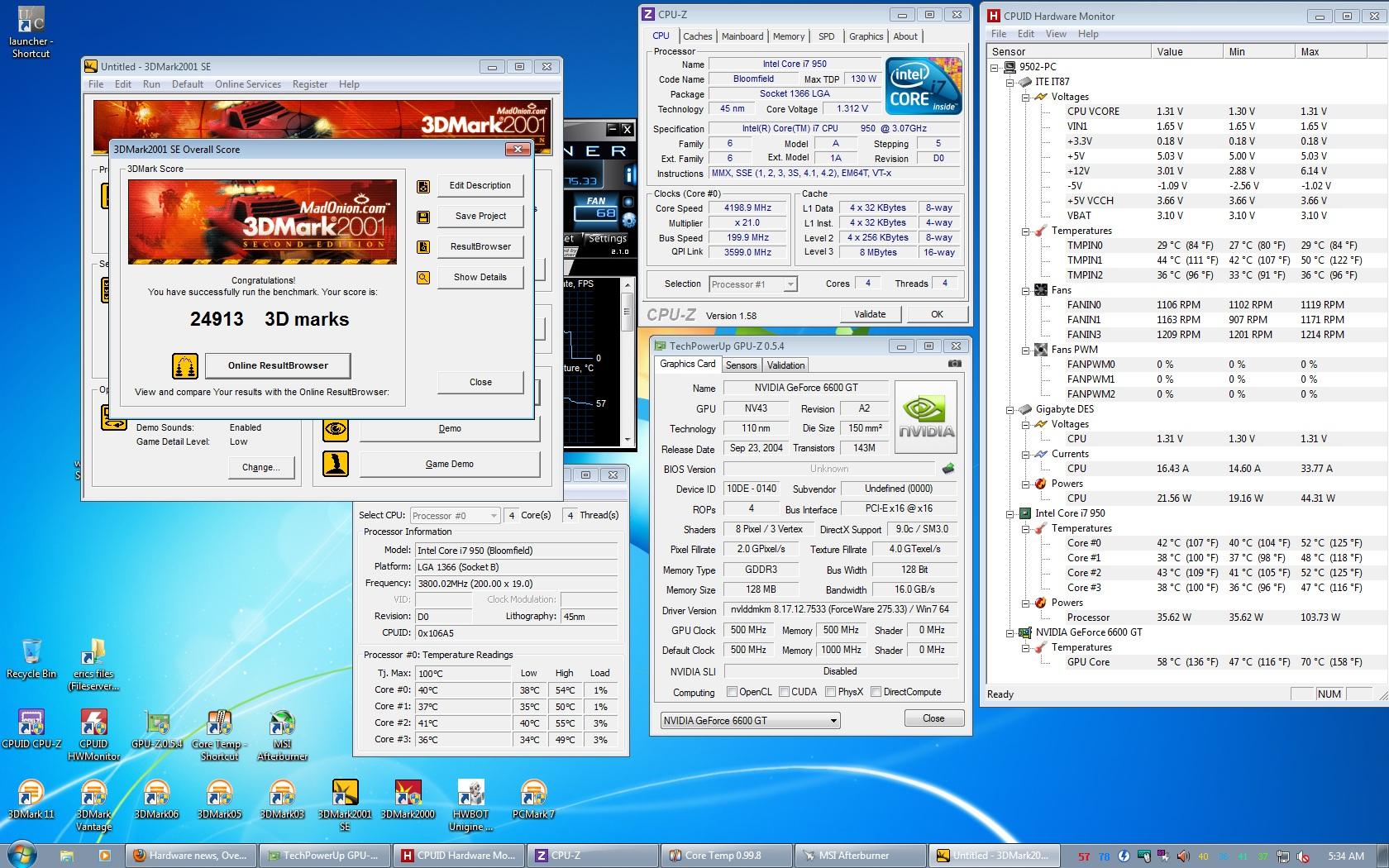This screenshot has width=1389, height=868.
Task: Open the Register menu in 3DMark2001
Action: [310, 84]
